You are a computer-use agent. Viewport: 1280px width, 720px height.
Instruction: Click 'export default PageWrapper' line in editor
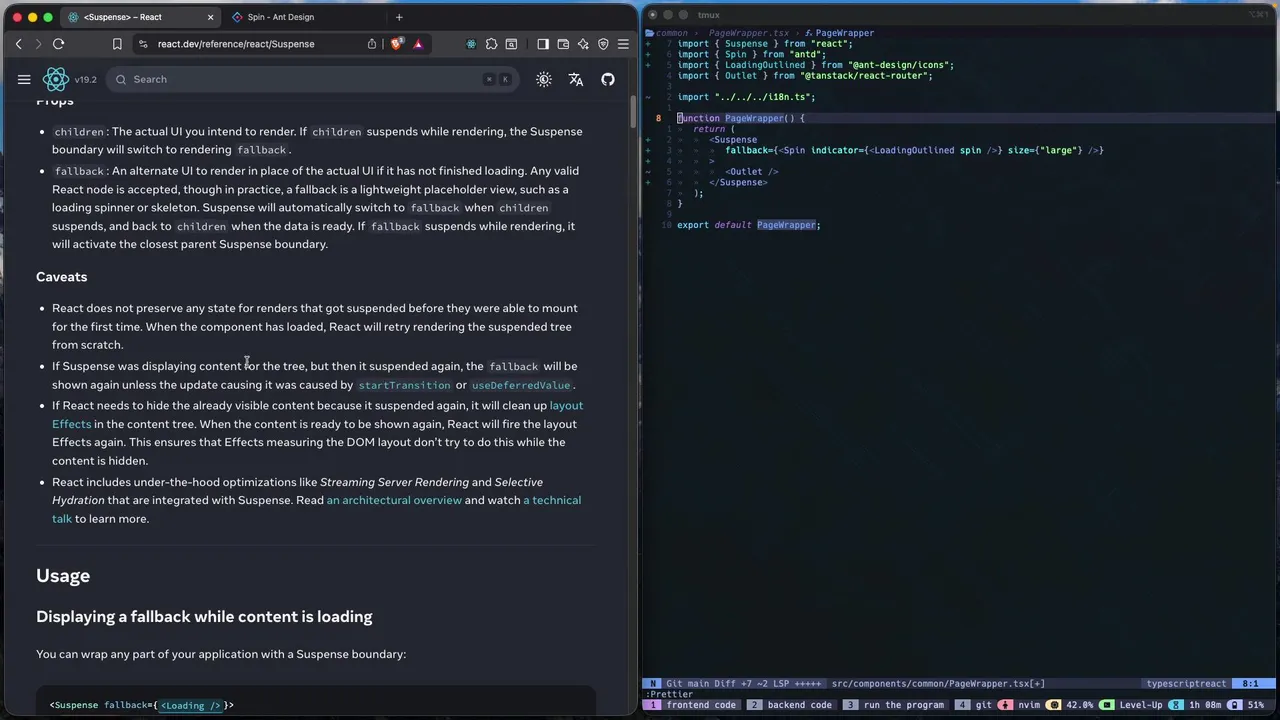748,225
